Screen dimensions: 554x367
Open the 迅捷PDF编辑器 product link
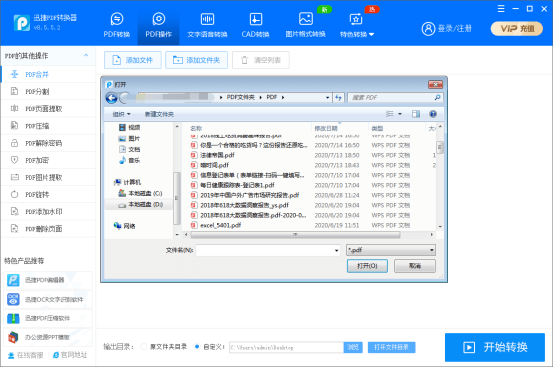48,280
